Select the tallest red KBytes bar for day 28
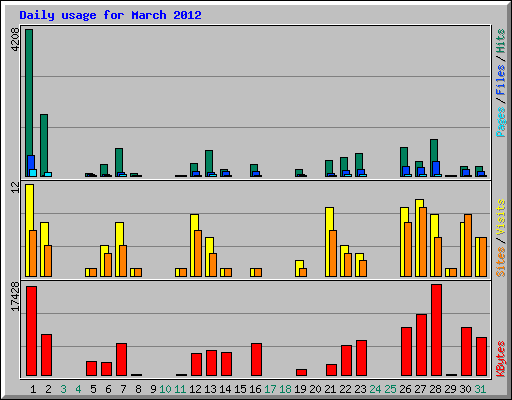 coord(436,330)
